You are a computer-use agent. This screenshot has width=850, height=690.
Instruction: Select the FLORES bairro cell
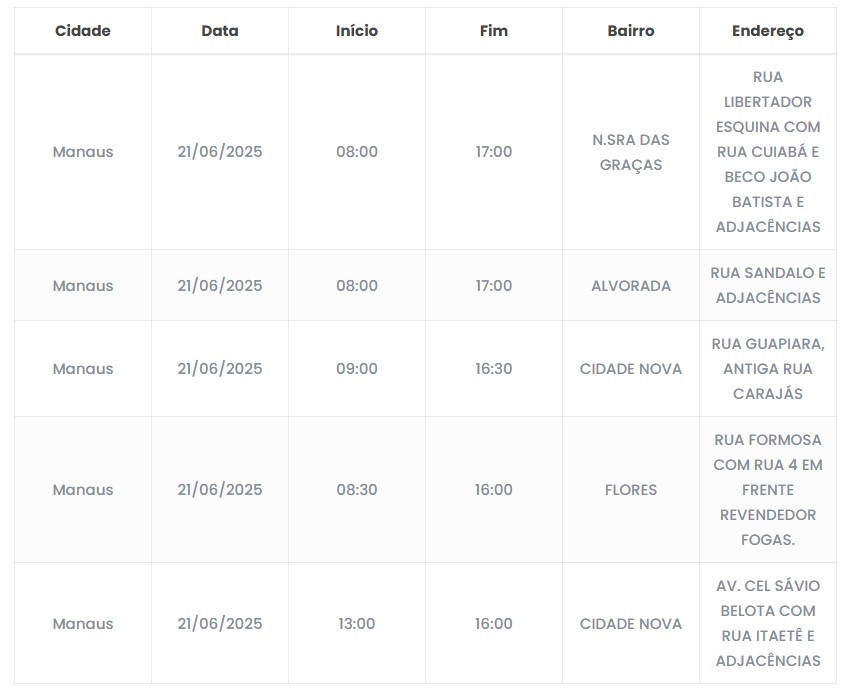click(x=631, y=490)
